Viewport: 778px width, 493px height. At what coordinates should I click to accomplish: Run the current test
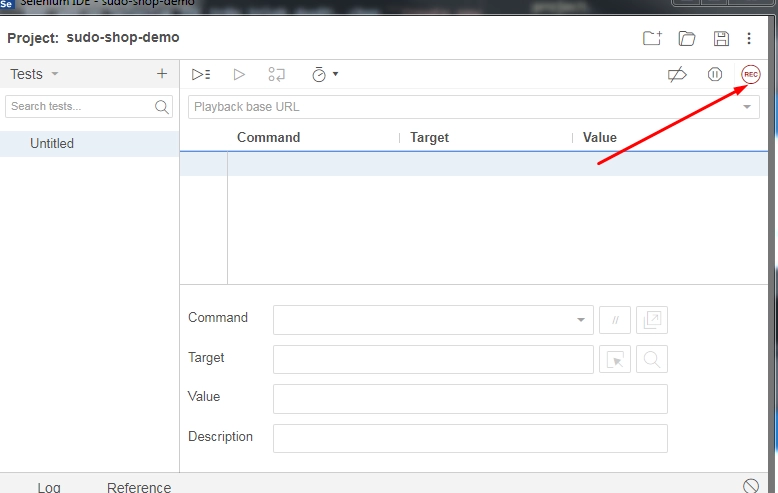(x=239, y=74)
